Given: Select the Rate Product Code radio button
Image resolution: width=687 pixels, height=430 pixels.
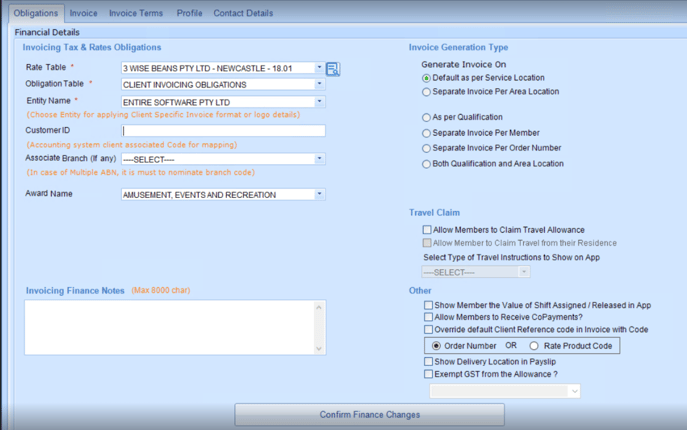Looking at the screenshot, I should (534, 346).
